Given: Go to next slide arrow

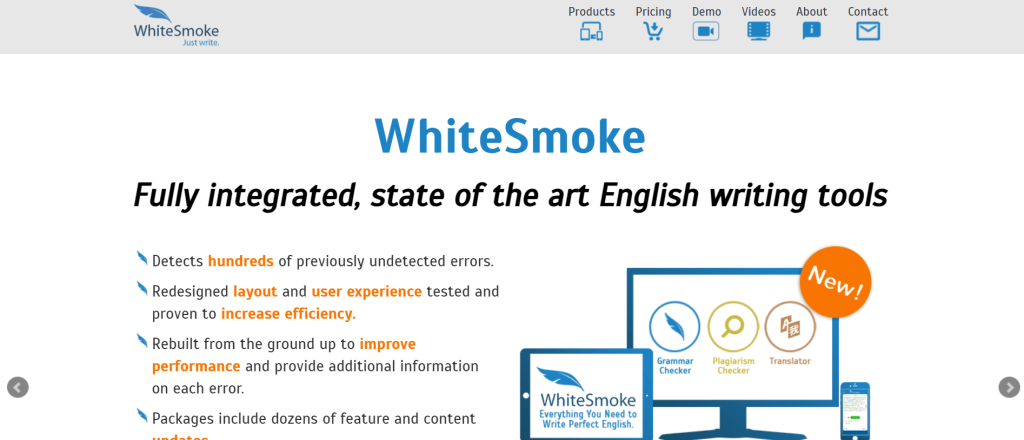Looking at the screenshot, I should point(1009,387).
